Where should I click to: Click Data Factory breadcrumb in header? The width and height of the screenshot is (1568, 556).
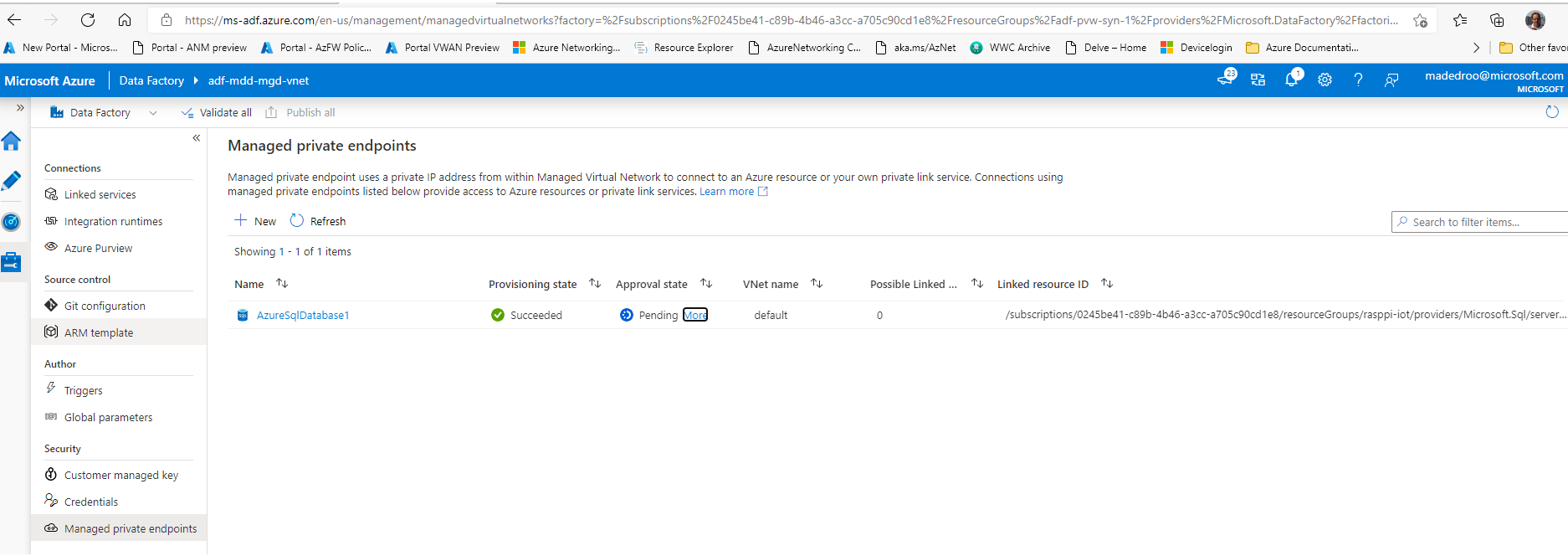(151, 81)
